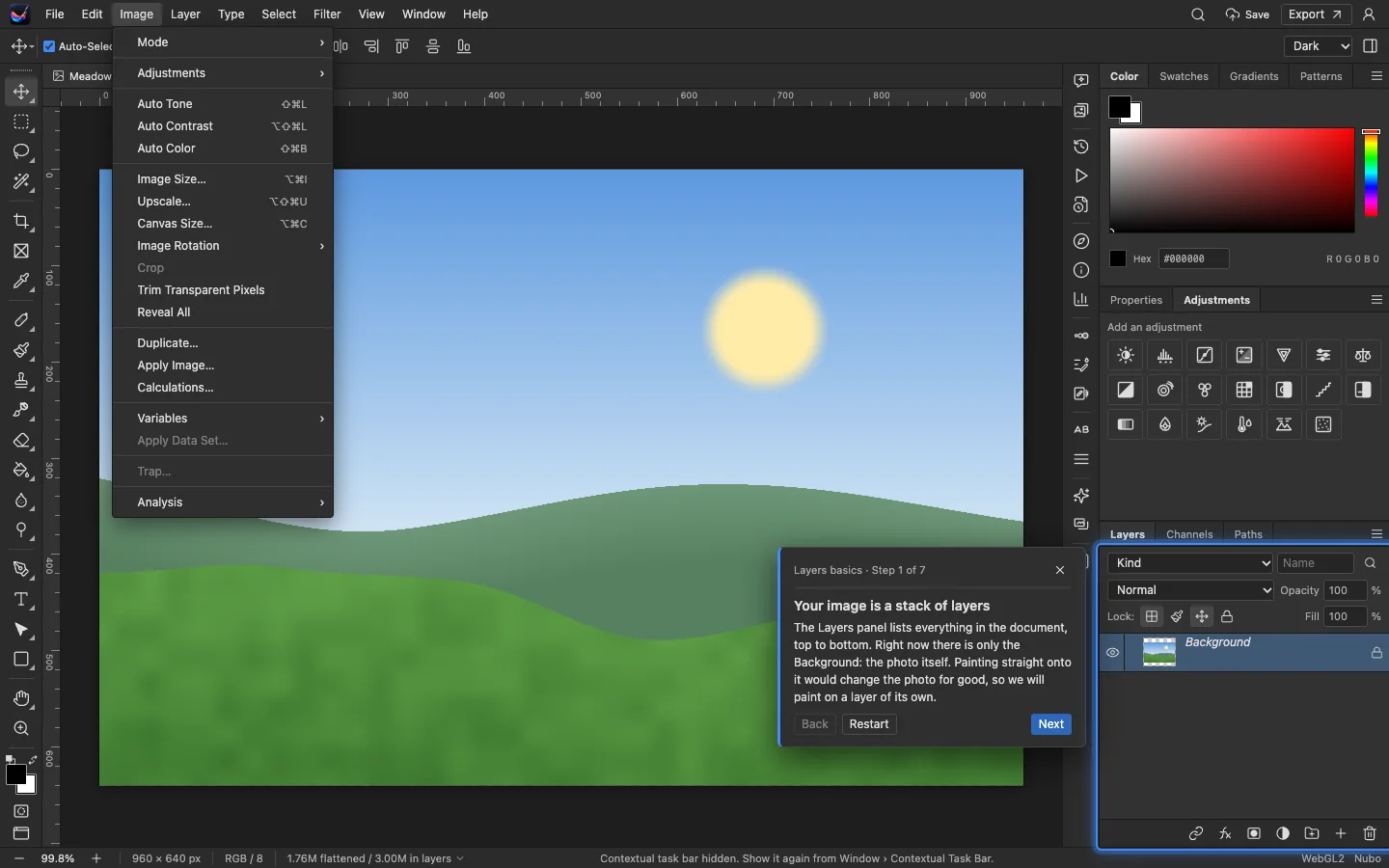
Task: Open the Normal blend mode dropdown
Action: [1190, 590]
